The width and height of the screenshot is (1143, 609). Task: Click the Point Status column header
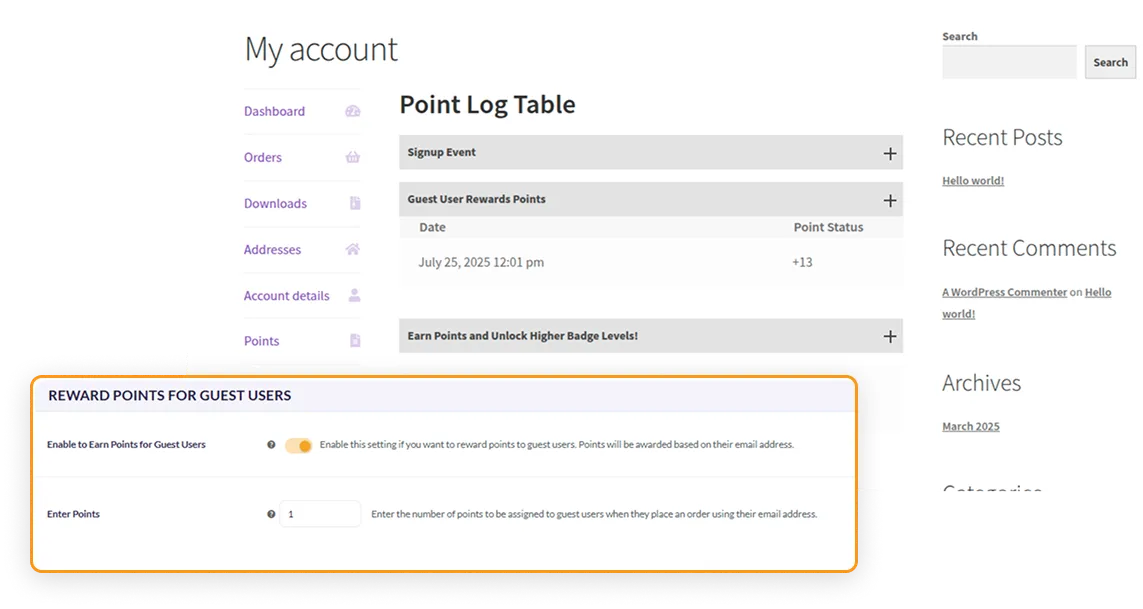[x=828, y=227]
